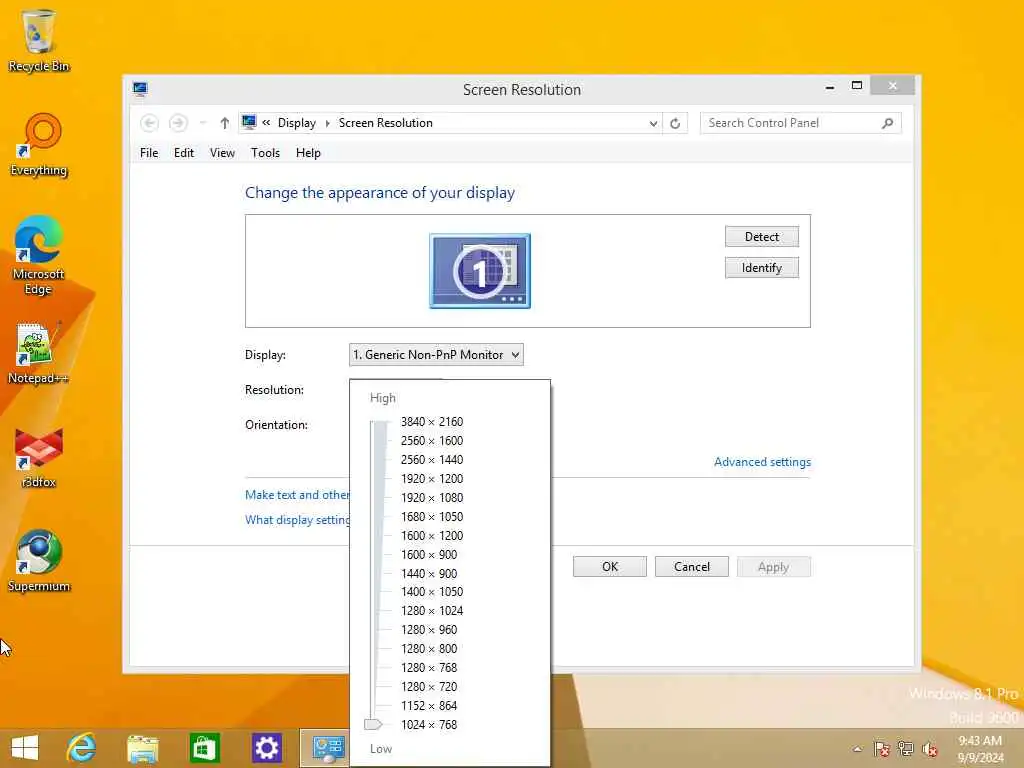Open the Everything desktop shortcut
The image size is (1024, 768).
click(39, 145)
